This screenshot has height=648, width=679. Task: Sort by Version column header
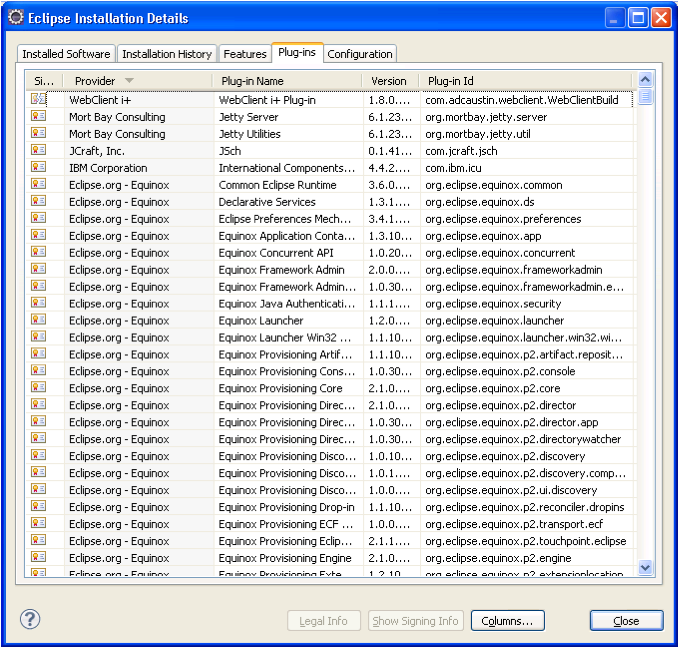[x=391, y=81]
